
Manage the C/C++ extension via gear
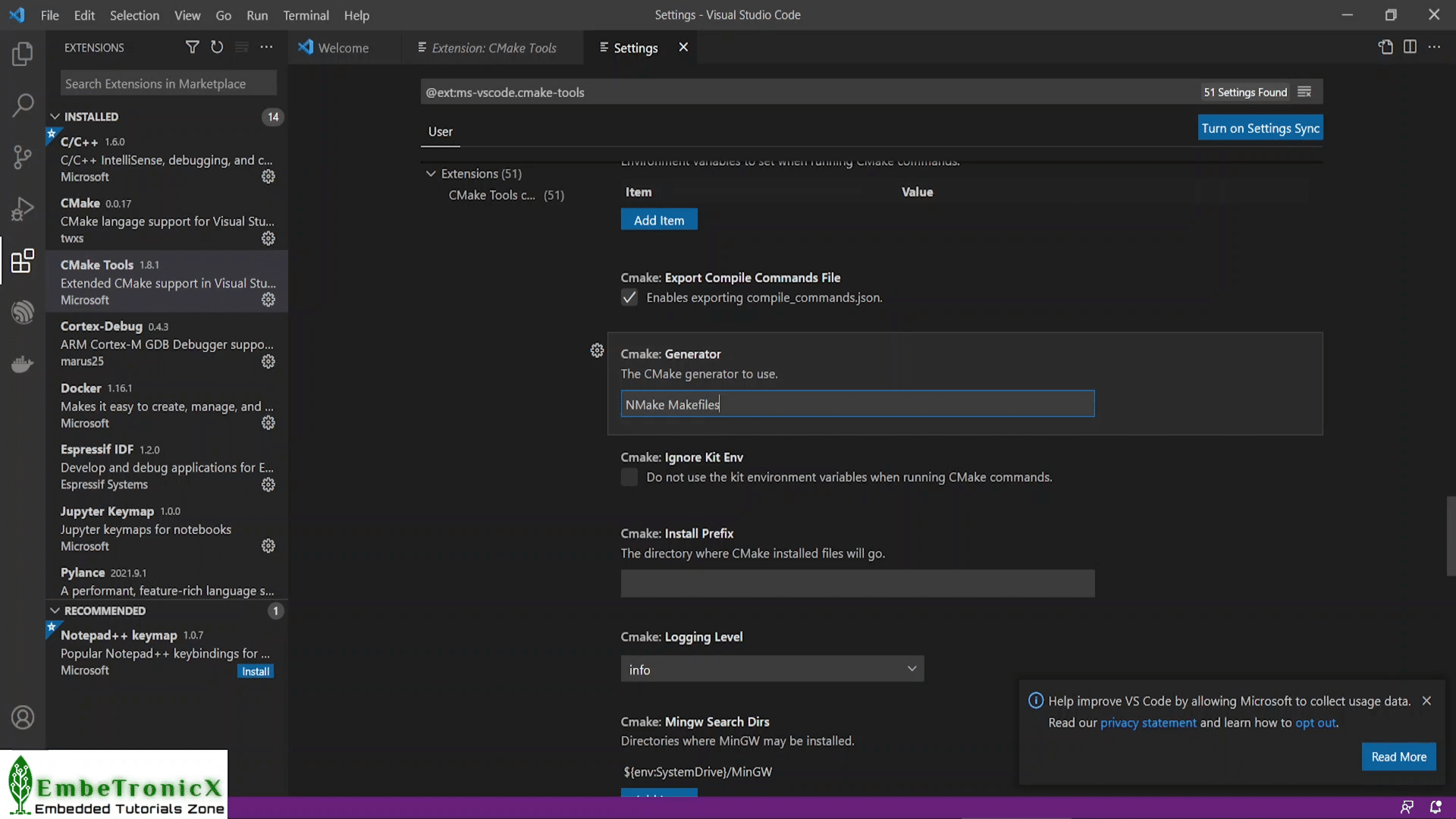tap(268, 177)
